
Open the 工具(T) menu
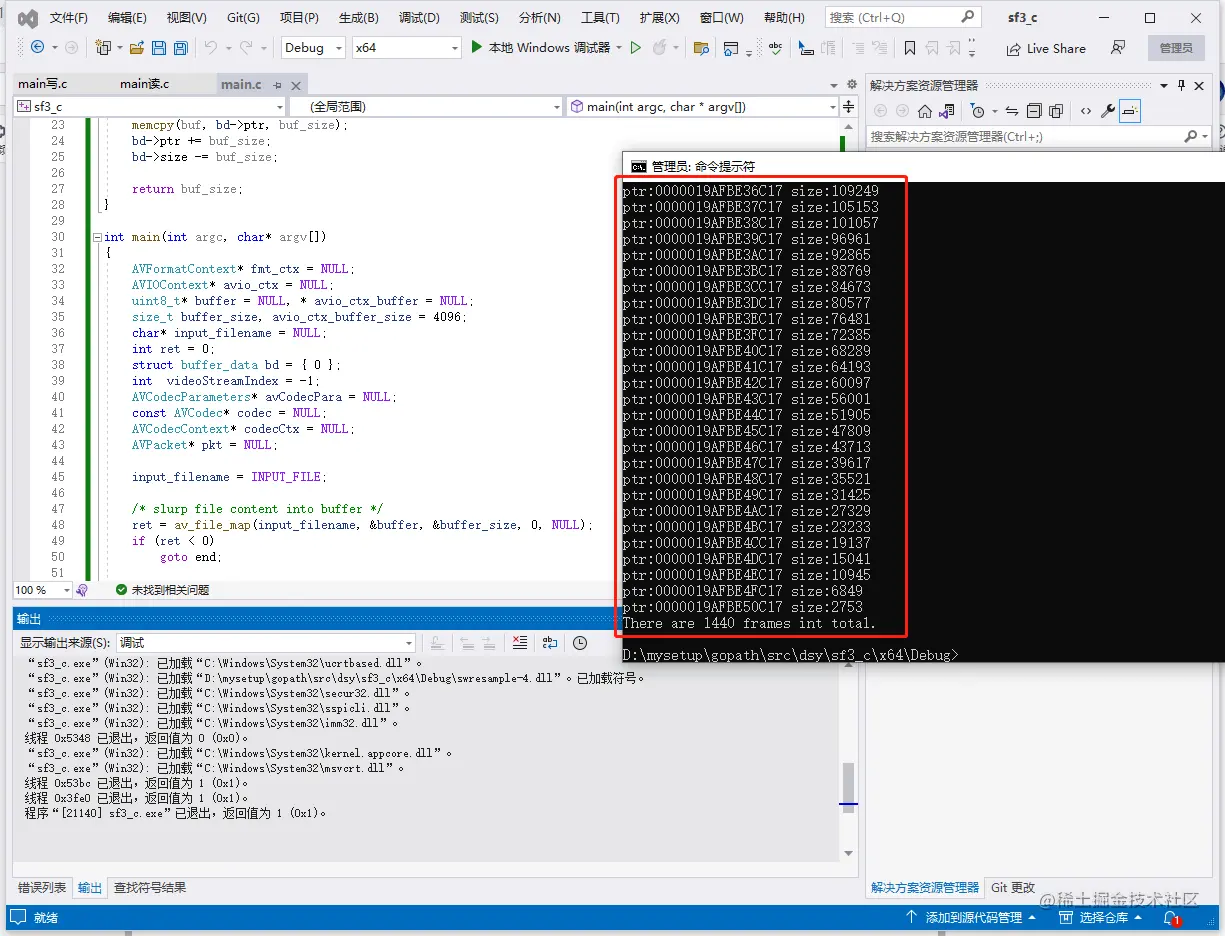pyautogui.click(x=600, y=18)
